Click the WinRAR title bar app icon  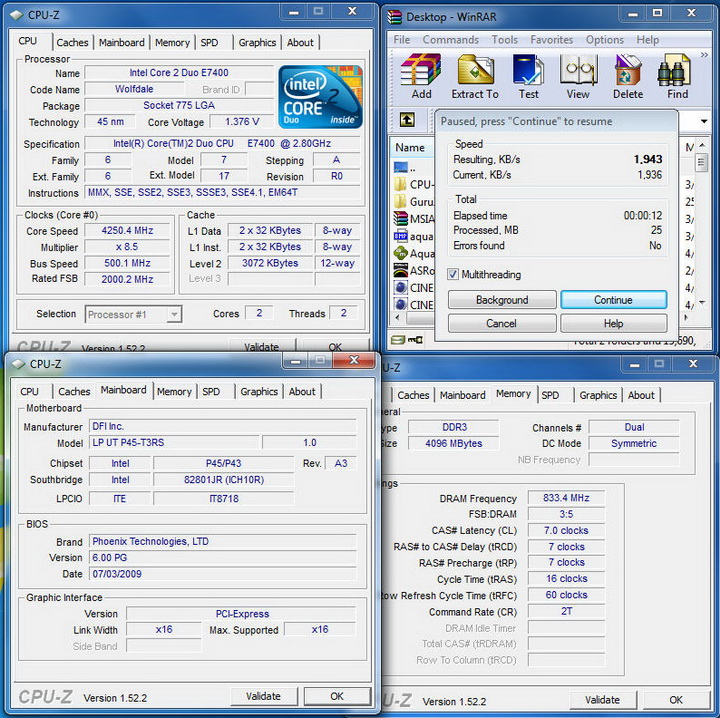(x=394, y=17)
